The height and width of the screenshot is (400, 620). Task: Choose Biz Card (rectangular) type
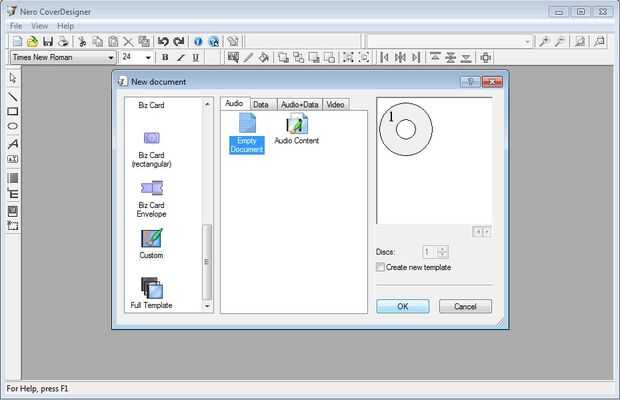coord(151,150)
